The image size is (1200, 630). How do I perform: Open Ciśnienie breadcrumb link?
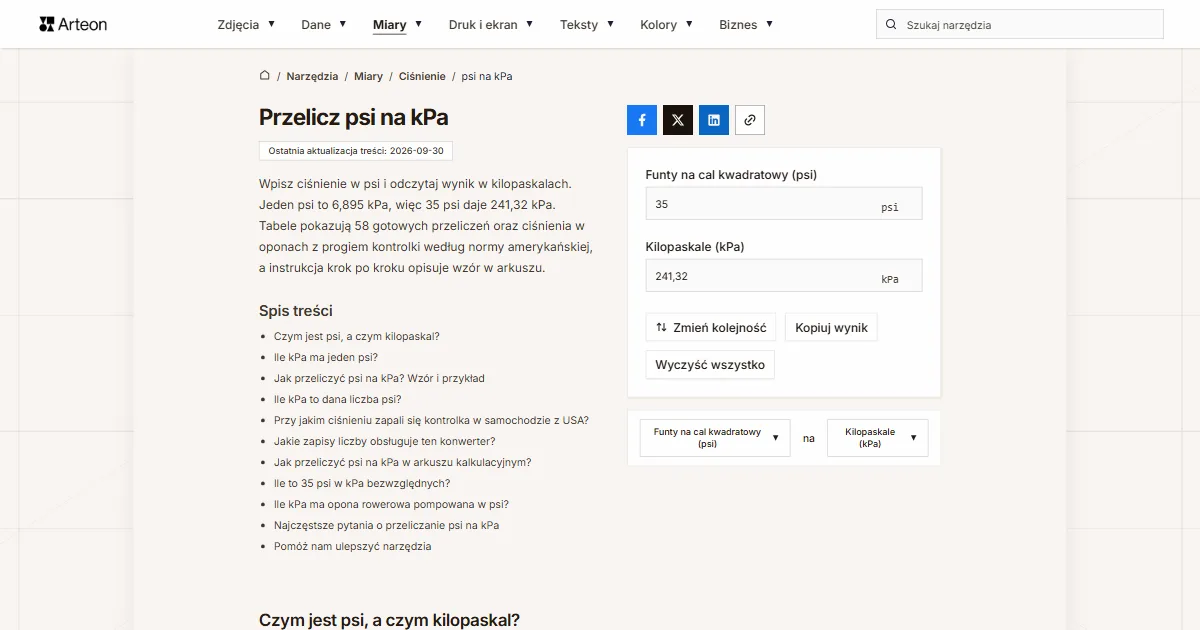point(422,76)
